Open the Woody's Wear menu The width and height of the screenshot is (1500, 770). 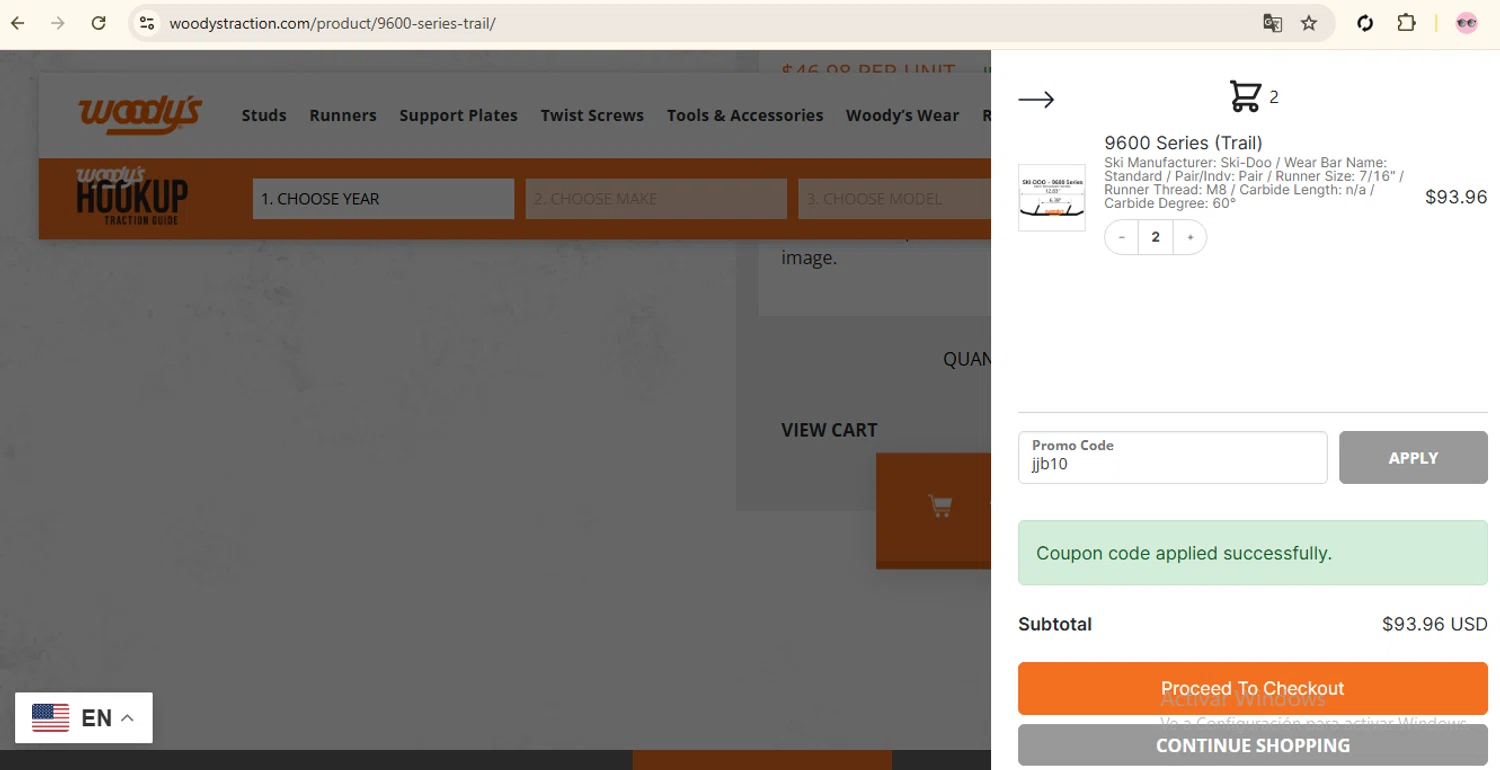pos(902,115)
